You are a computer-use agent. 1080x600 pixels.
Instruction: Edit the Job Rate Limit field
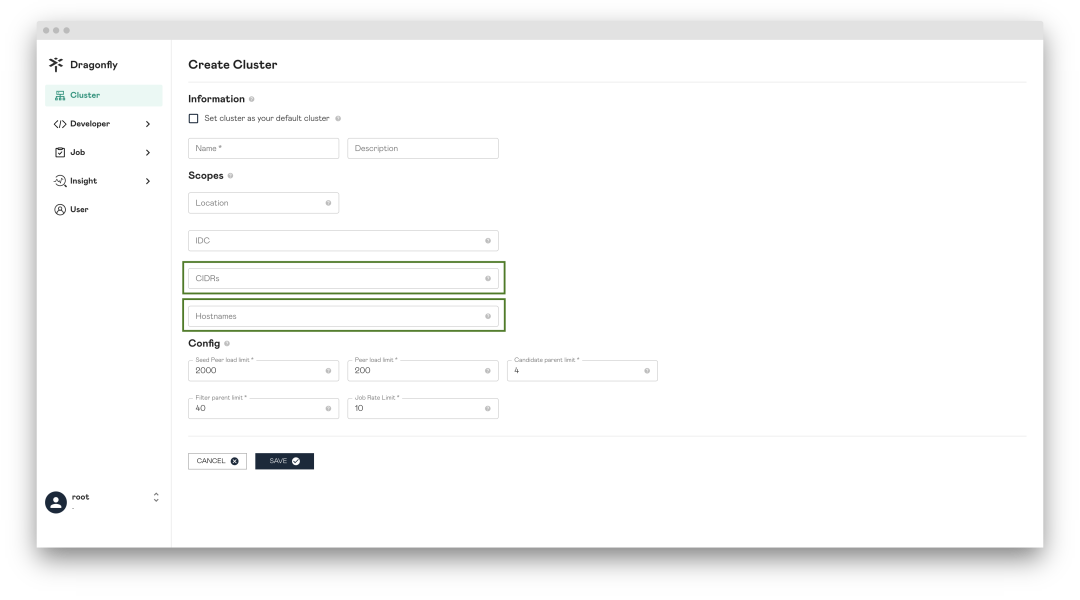point(423,408)
